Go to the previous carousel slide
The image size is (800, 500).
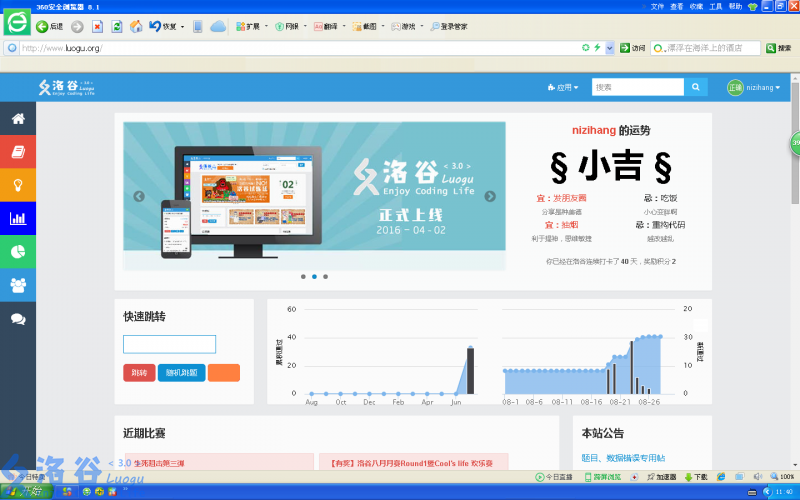pos(139,196)
